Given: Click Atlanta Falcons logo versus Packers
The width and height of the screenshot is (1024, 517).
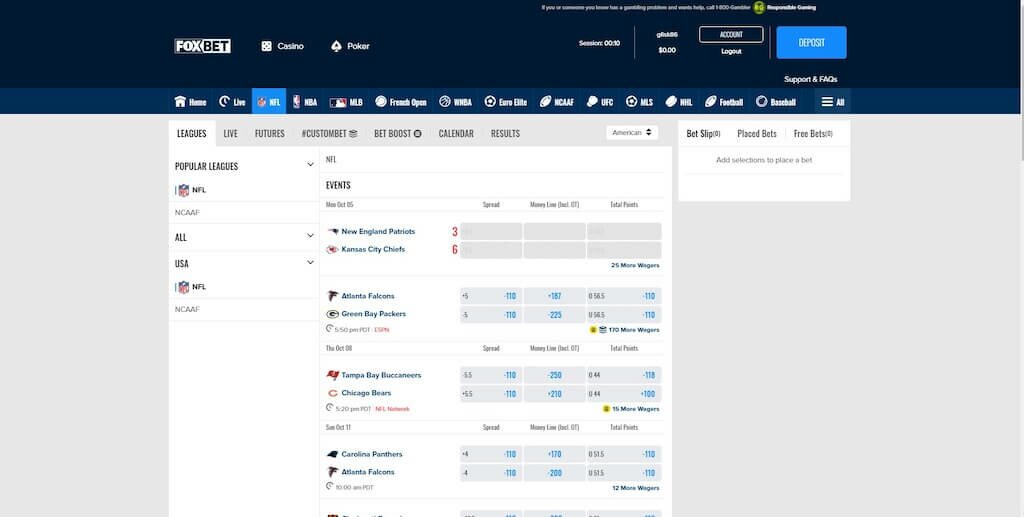Looking at the screenshot, I should [x=332, y=296].
